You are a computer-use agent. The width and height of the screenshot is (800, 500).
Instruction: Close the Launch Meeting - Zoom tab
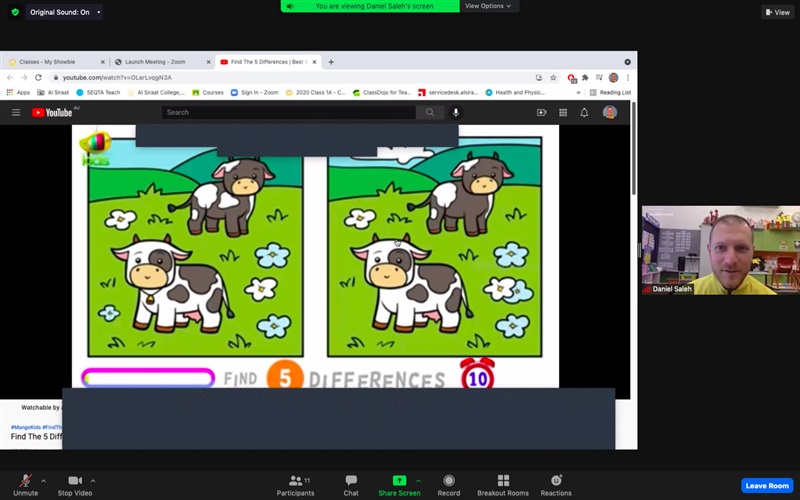point(208,62)
